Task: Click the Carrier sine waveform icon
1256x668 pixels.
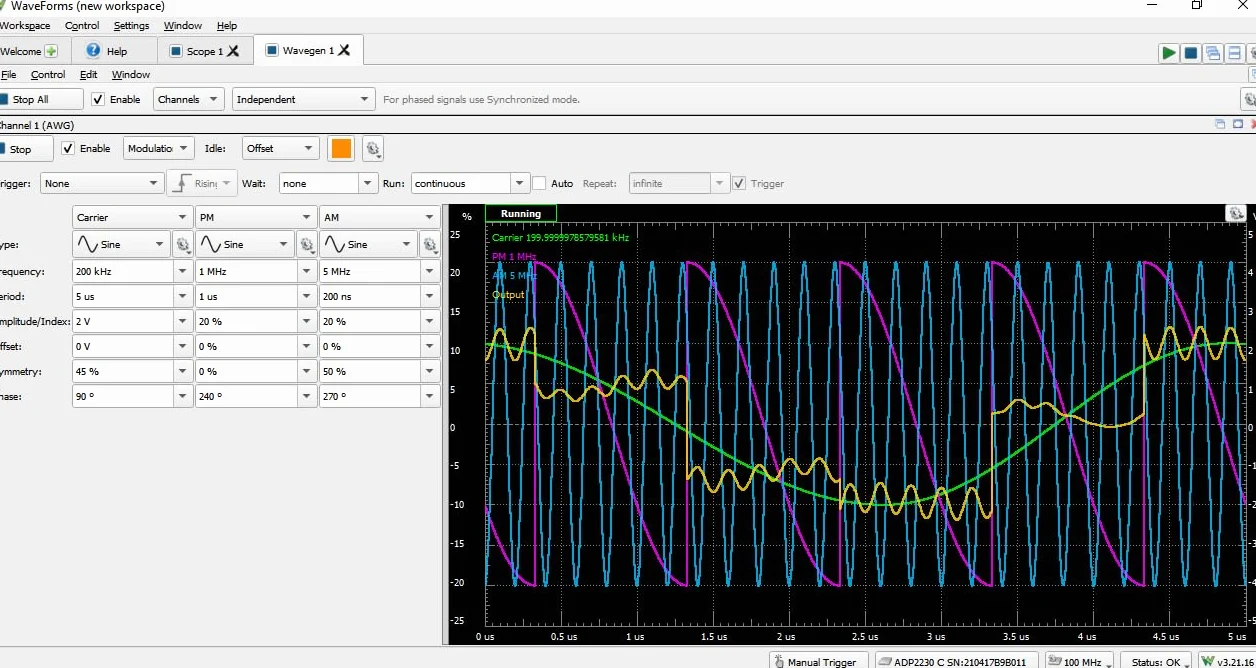Action: point(87,244)
